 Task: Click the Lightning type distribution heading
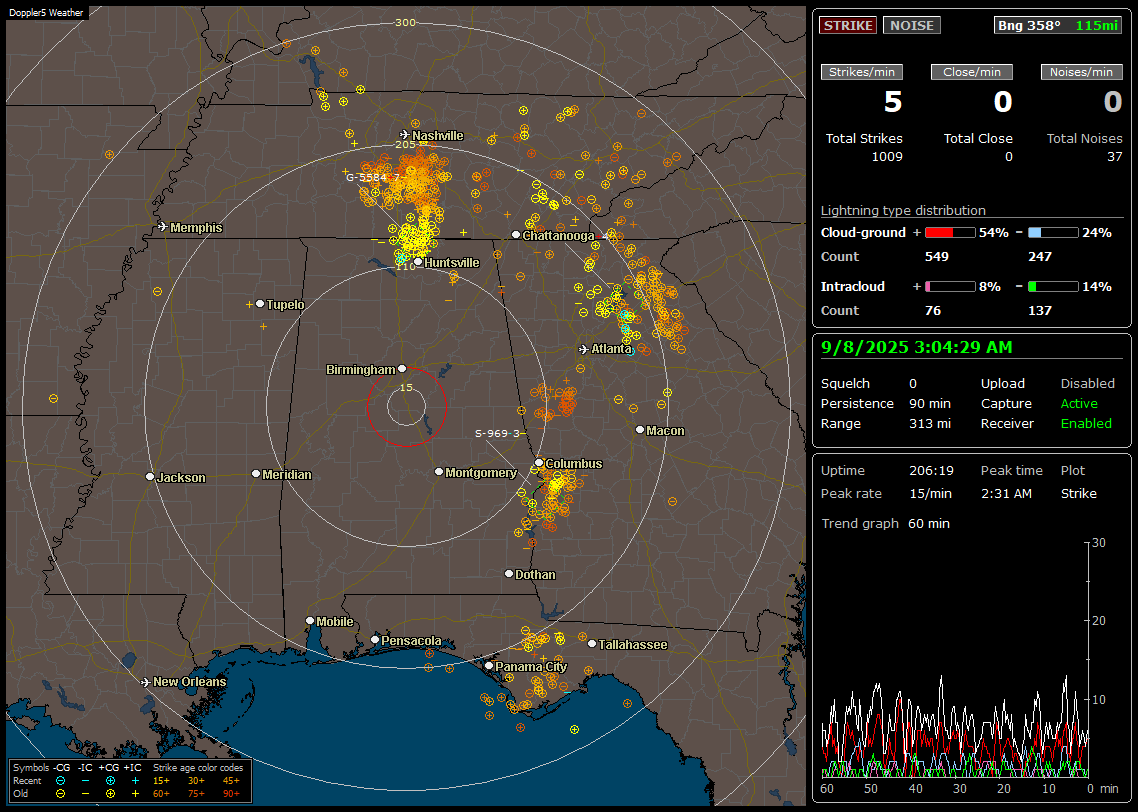(x=903, y=210)
